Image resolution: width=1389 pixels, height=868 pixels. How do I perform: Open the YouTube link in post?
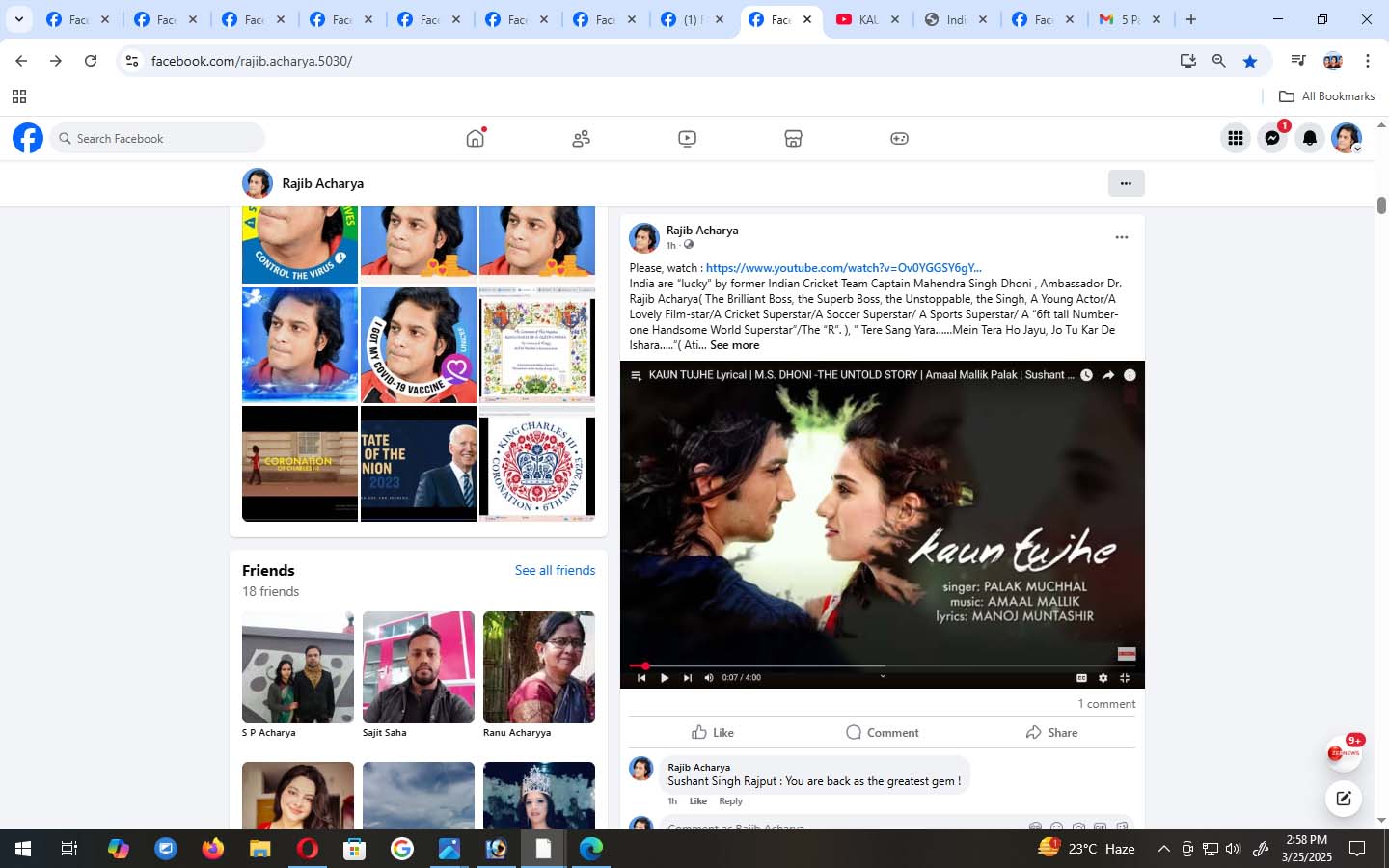coord(843,268)
